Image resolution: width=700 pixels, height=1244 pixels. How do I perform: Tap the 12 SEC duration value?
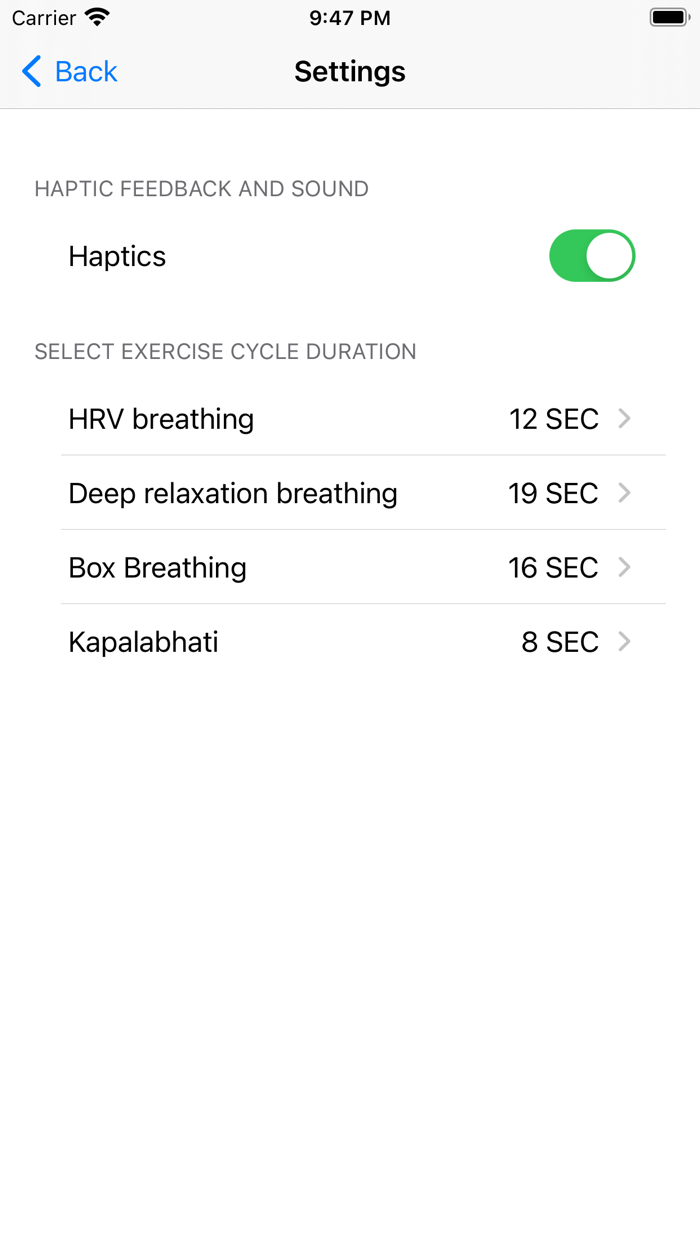coord(554,419)
